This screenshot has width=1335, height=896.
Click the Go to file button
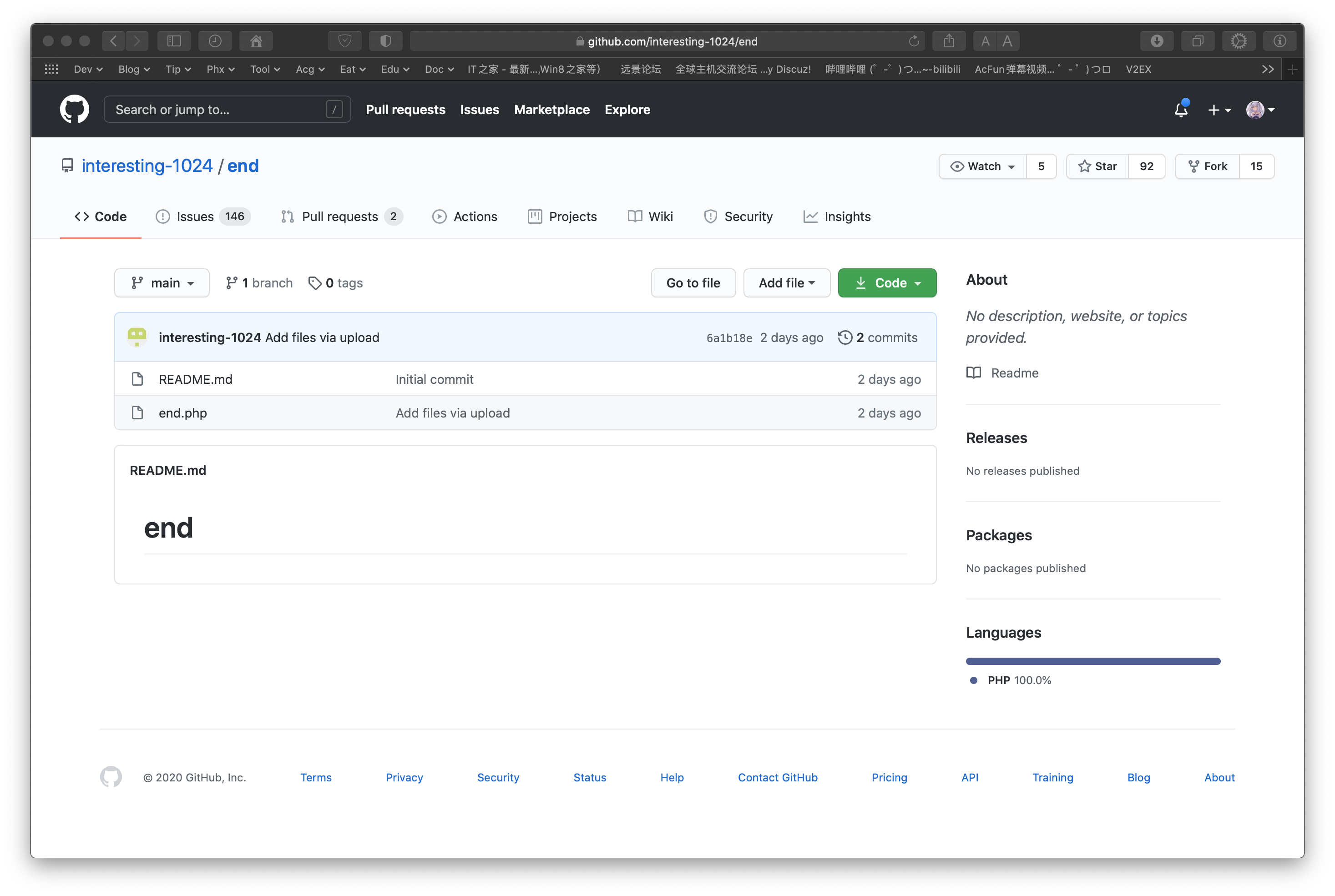click(693, 283)
